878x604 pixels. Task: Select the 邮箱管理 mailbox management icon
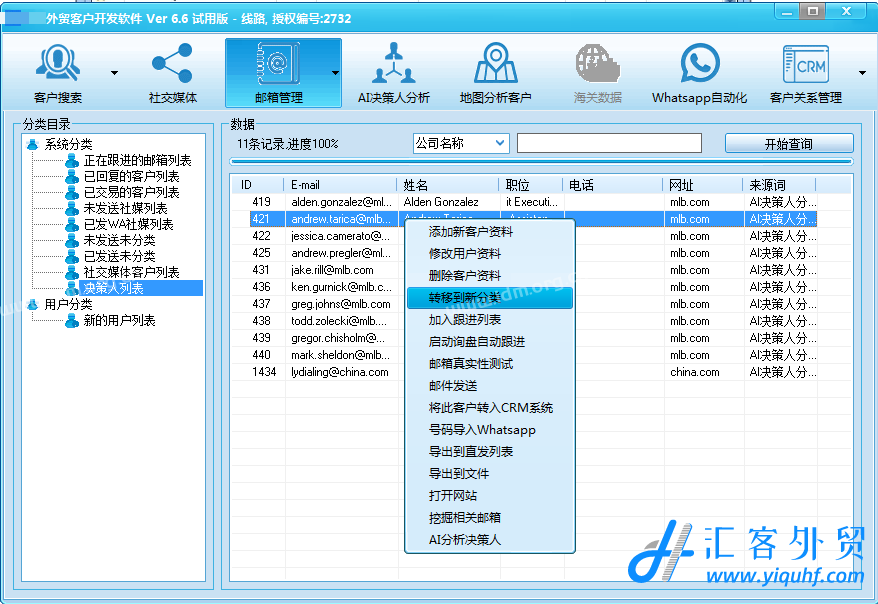(278, 73)
